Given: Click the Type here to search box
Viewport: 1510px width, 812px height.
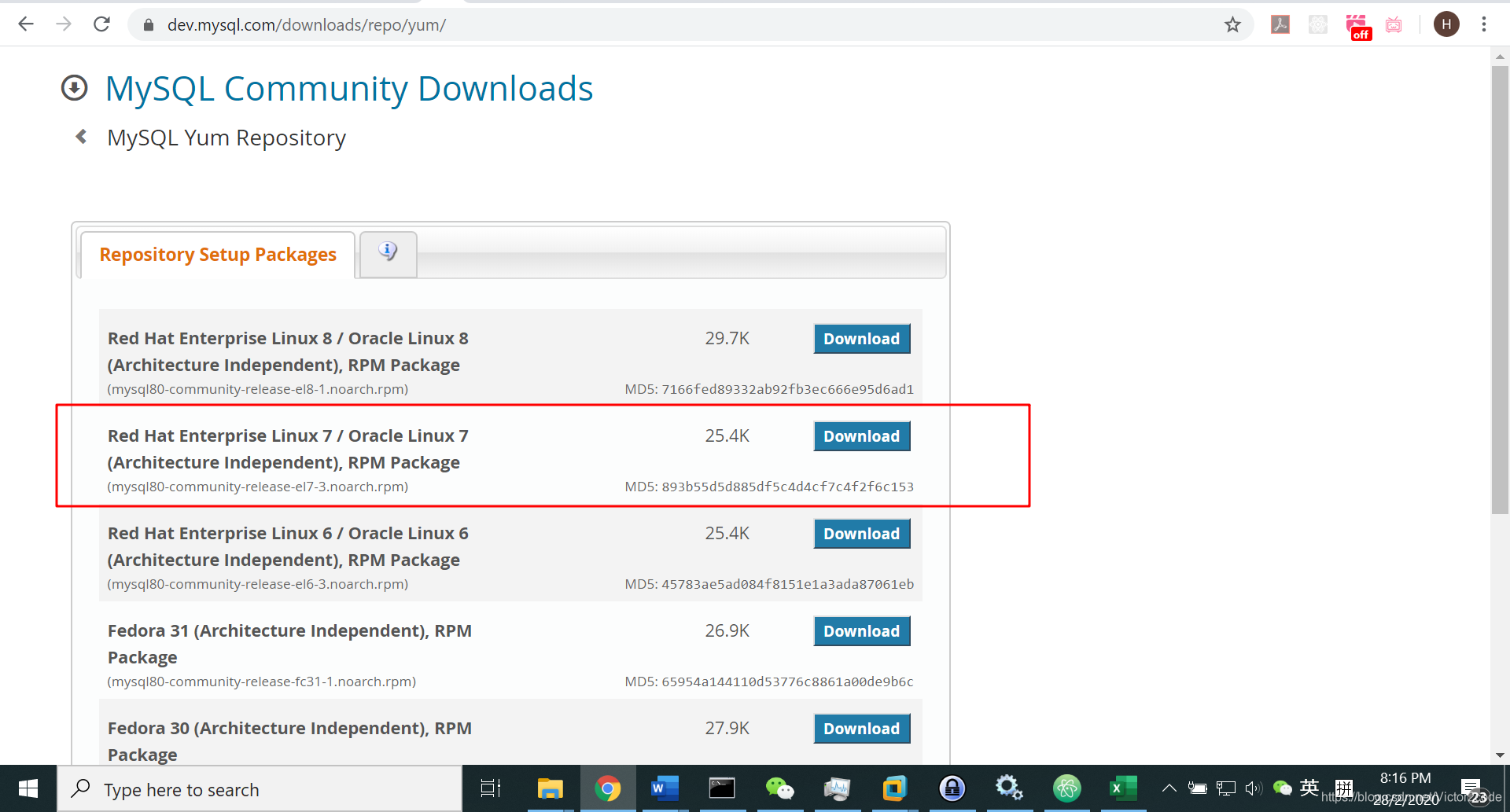Looking at the screenshot, I should click(x=260, y=789).
